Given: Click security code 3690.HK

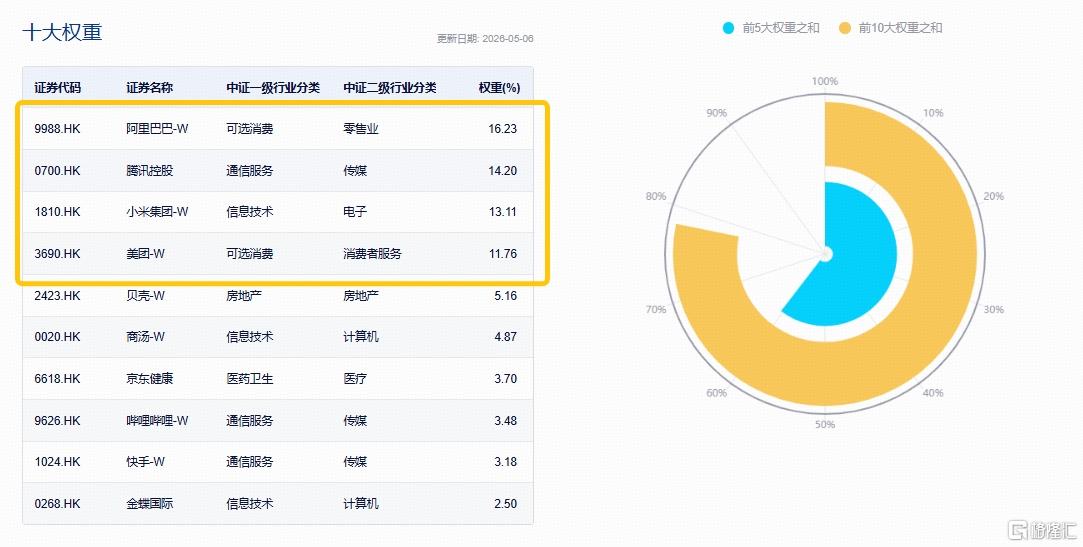Looking at the screenshot, I should (57, 253).
